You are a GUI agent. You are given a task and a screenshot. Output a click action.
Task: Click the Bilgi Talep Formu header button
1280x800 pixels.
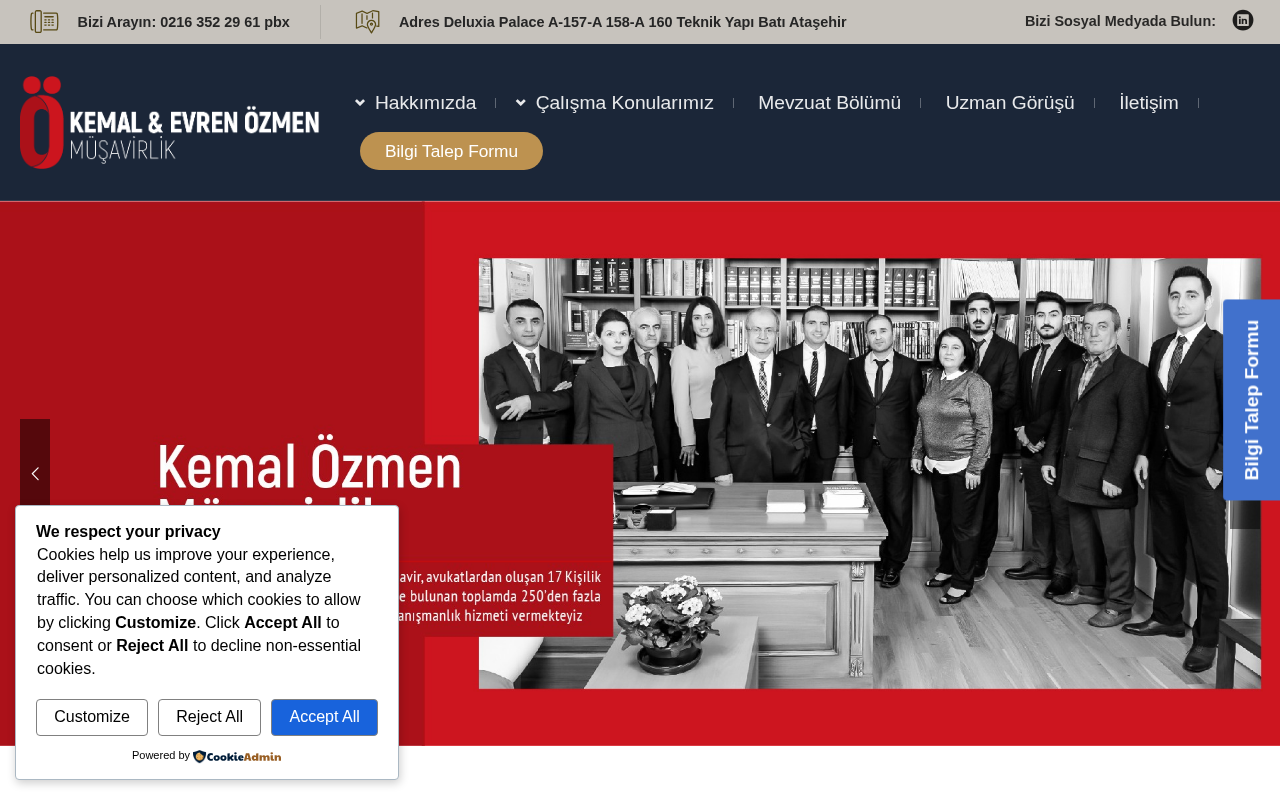(451, 151)
